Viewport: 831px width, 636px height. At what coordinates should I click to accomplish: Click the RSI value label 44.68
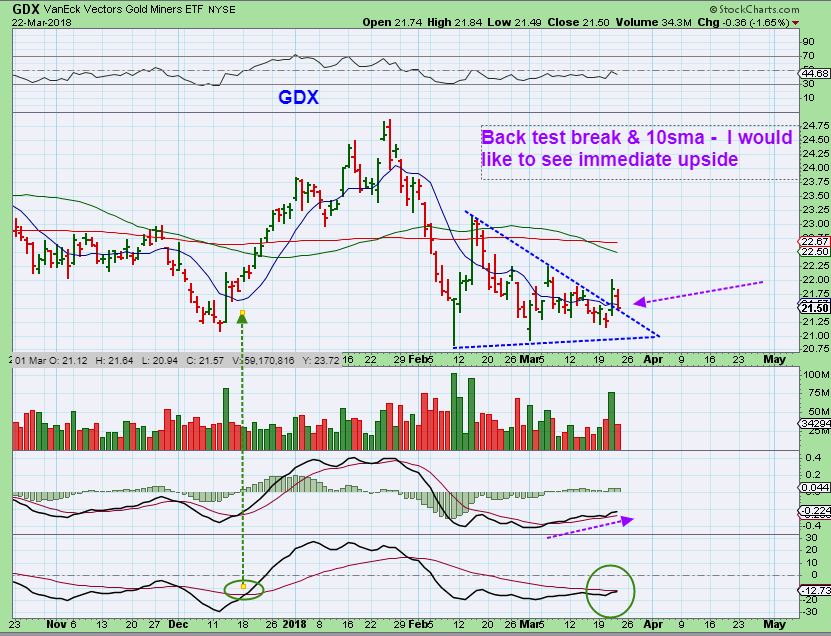(x=816, y=73)
